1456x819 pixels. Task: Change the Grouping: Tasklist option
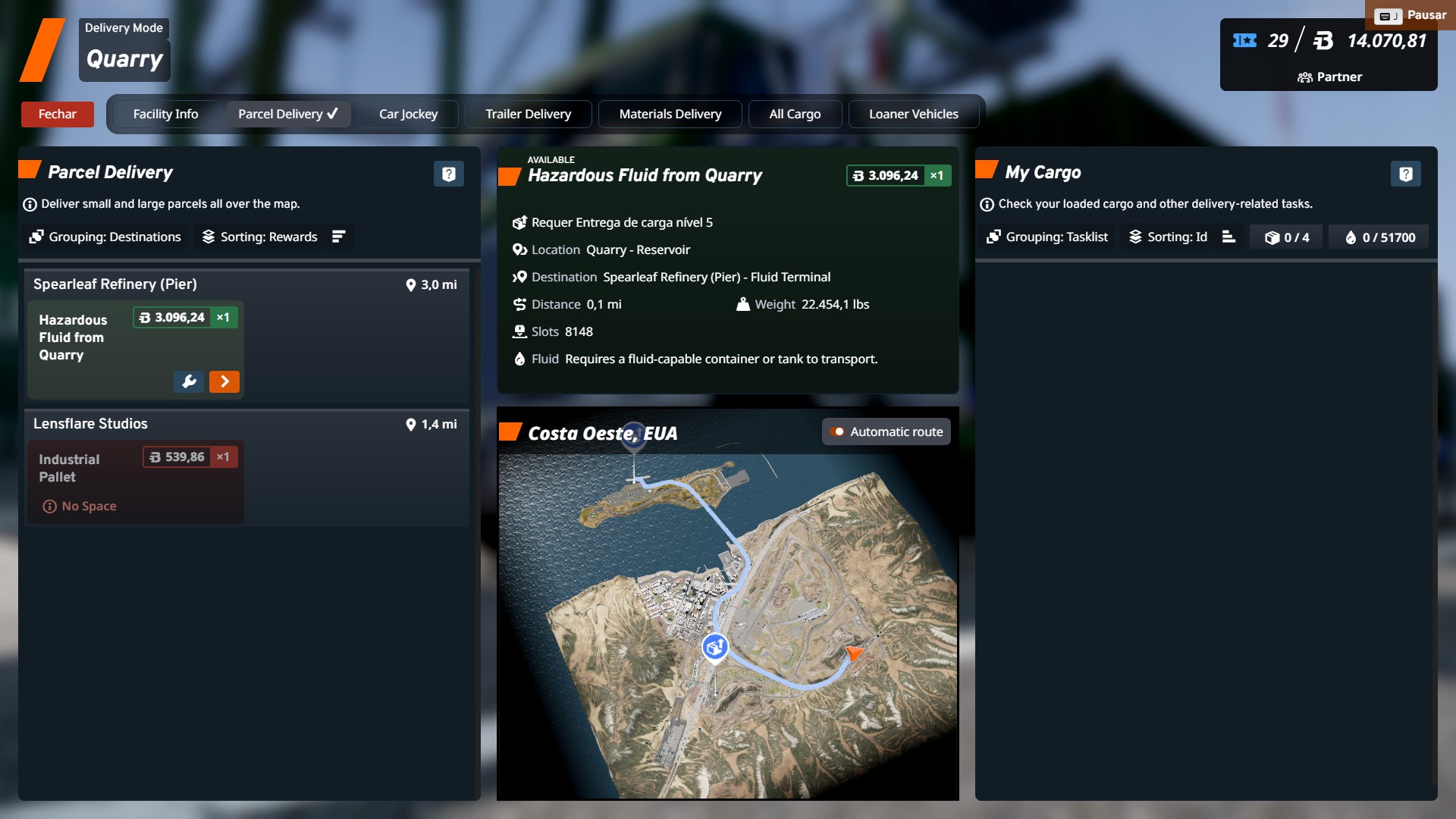click(x=1047, y=237)
